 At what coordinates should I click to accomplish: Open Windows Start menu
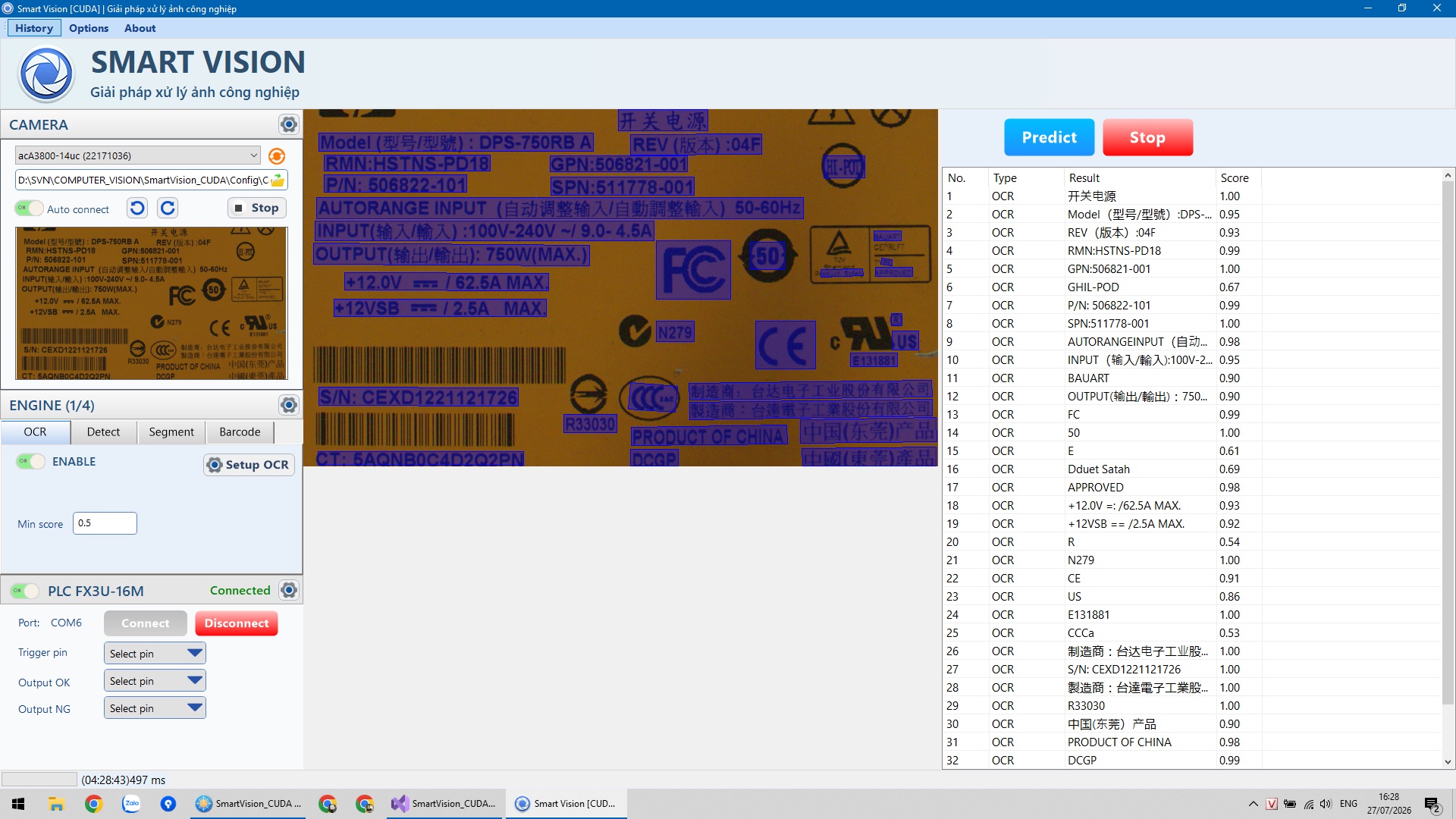tap(18, 804)
